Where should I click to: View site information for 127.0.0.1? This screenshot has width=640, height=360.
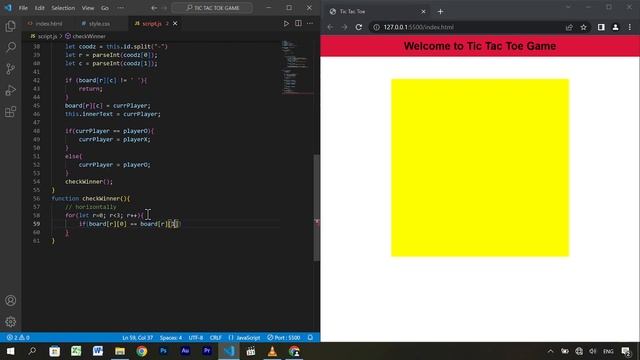click(376, 27)
